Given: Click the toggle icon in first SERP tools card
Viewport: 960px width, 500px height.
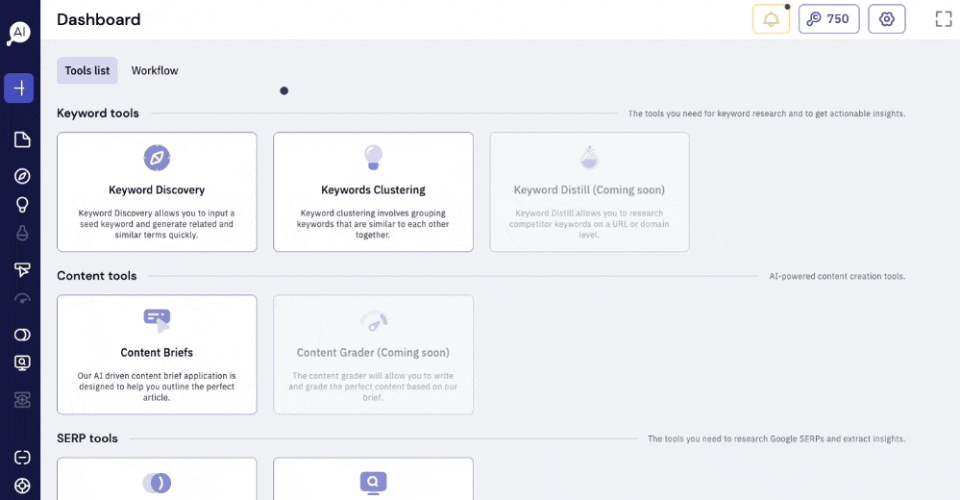Looking at the screenshot, I should pyautogui.click(x=157, y=483).
